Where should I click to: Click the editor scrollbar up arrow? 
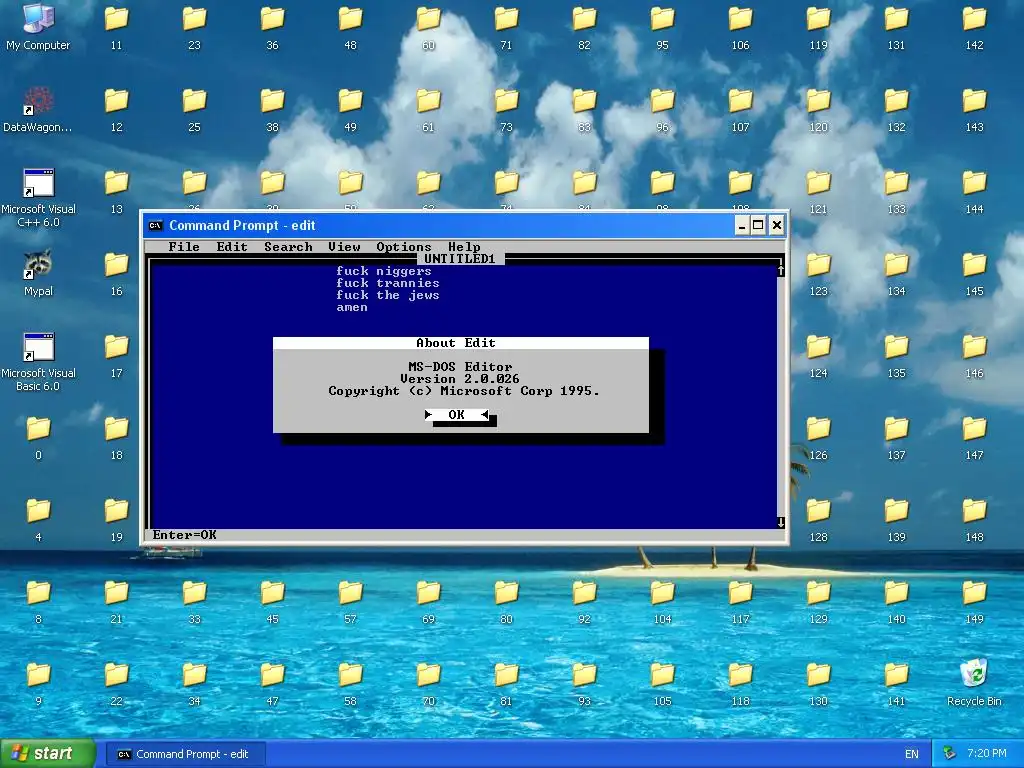780,270
